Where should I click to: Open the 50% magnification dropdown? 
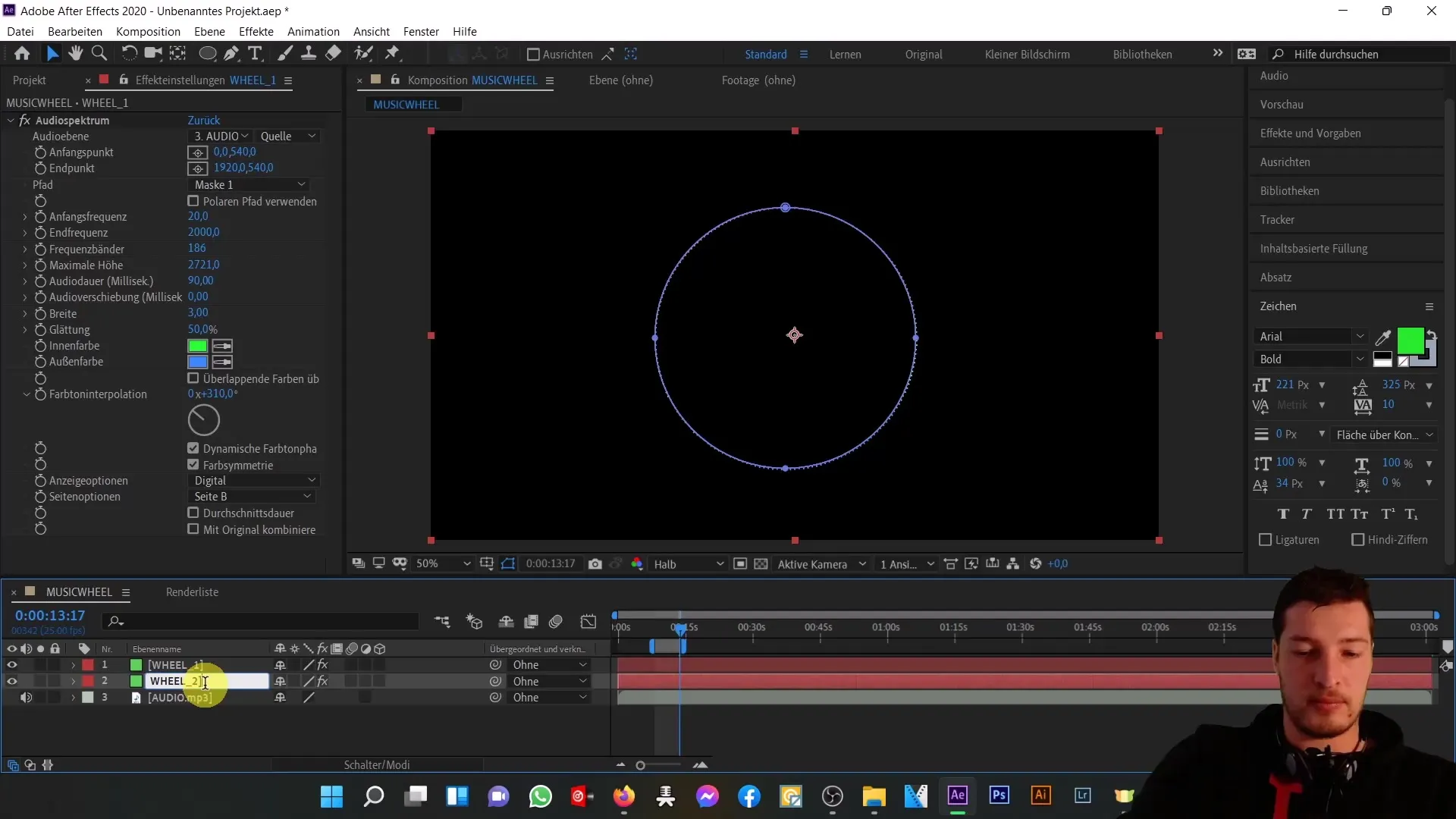(443, 564)
